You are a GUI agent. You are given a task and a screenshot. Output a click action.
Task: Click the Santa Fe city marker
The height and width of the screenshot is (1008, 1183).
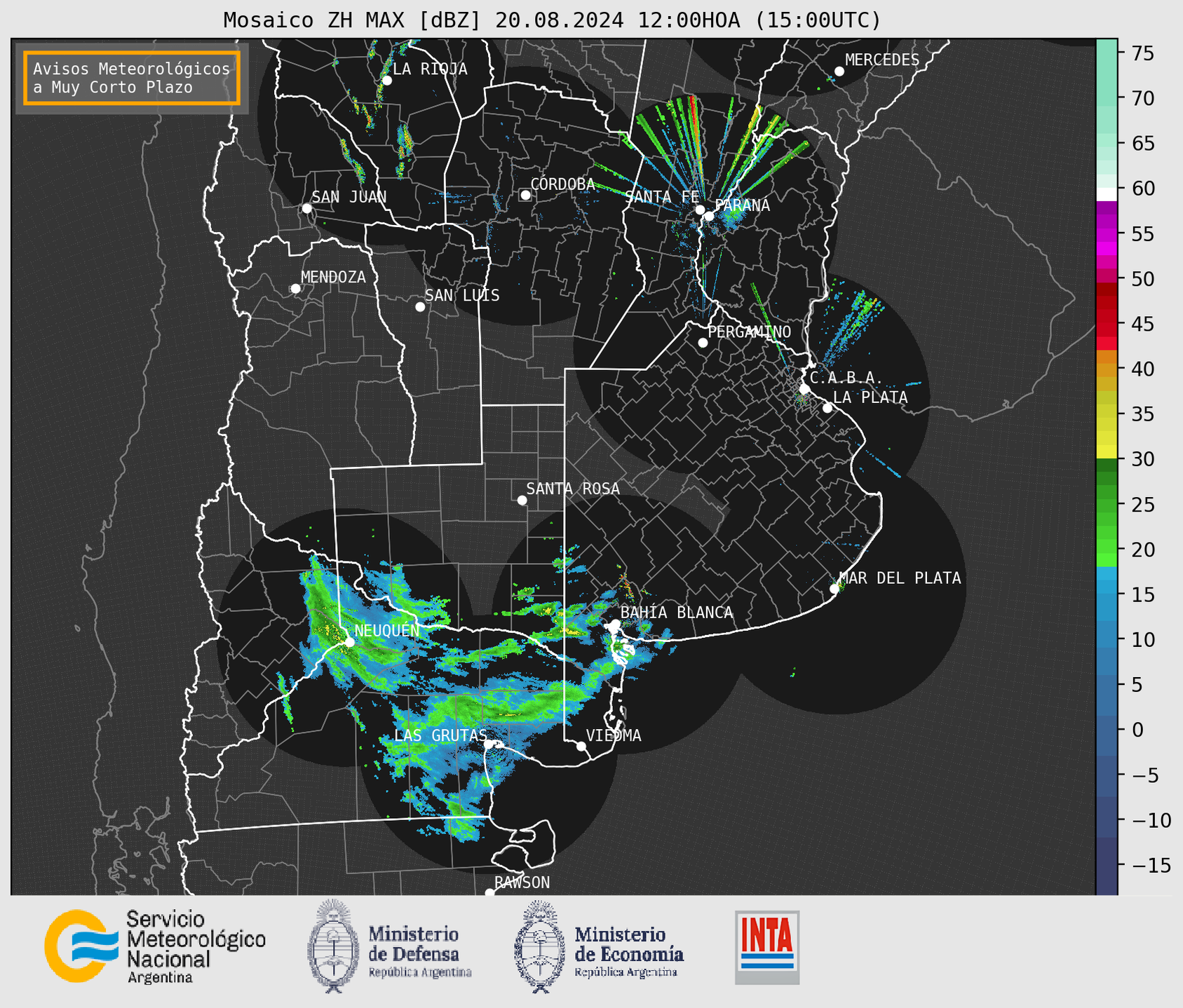tap(700, 210)
